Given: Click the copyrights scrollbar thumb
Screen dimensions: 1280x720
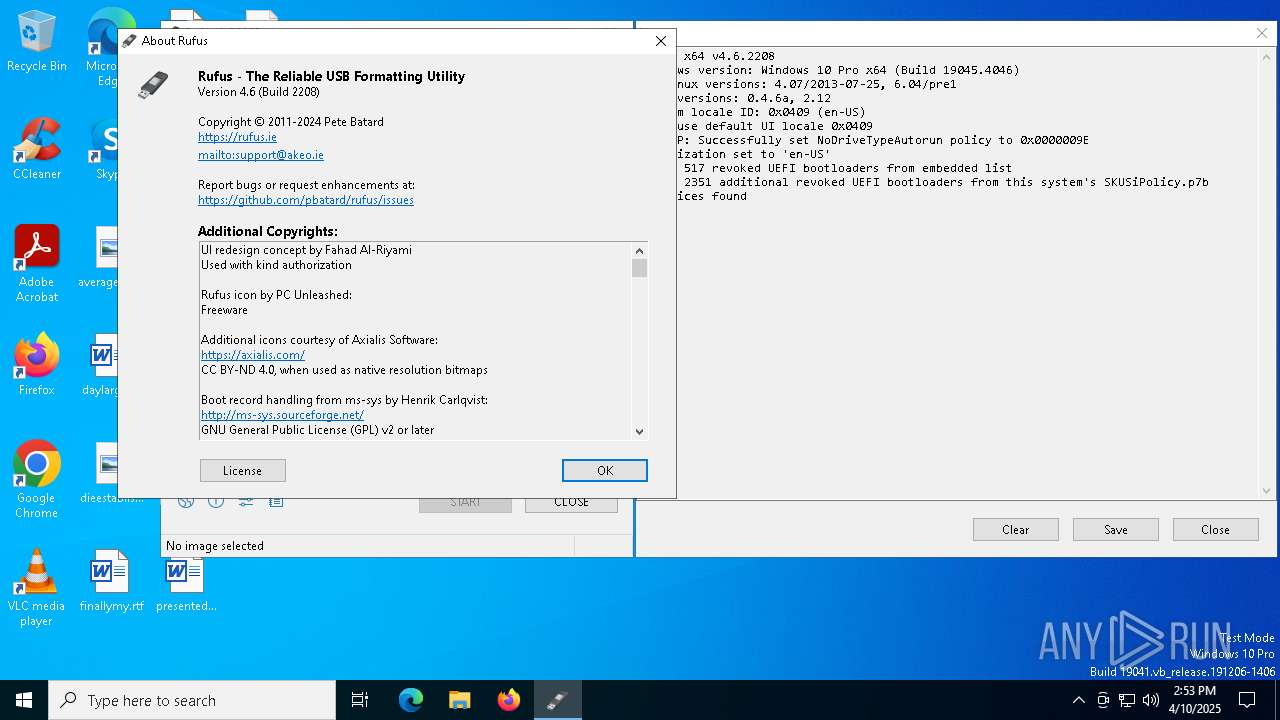Looking at the screenshot, I should (x=640, y=268).
